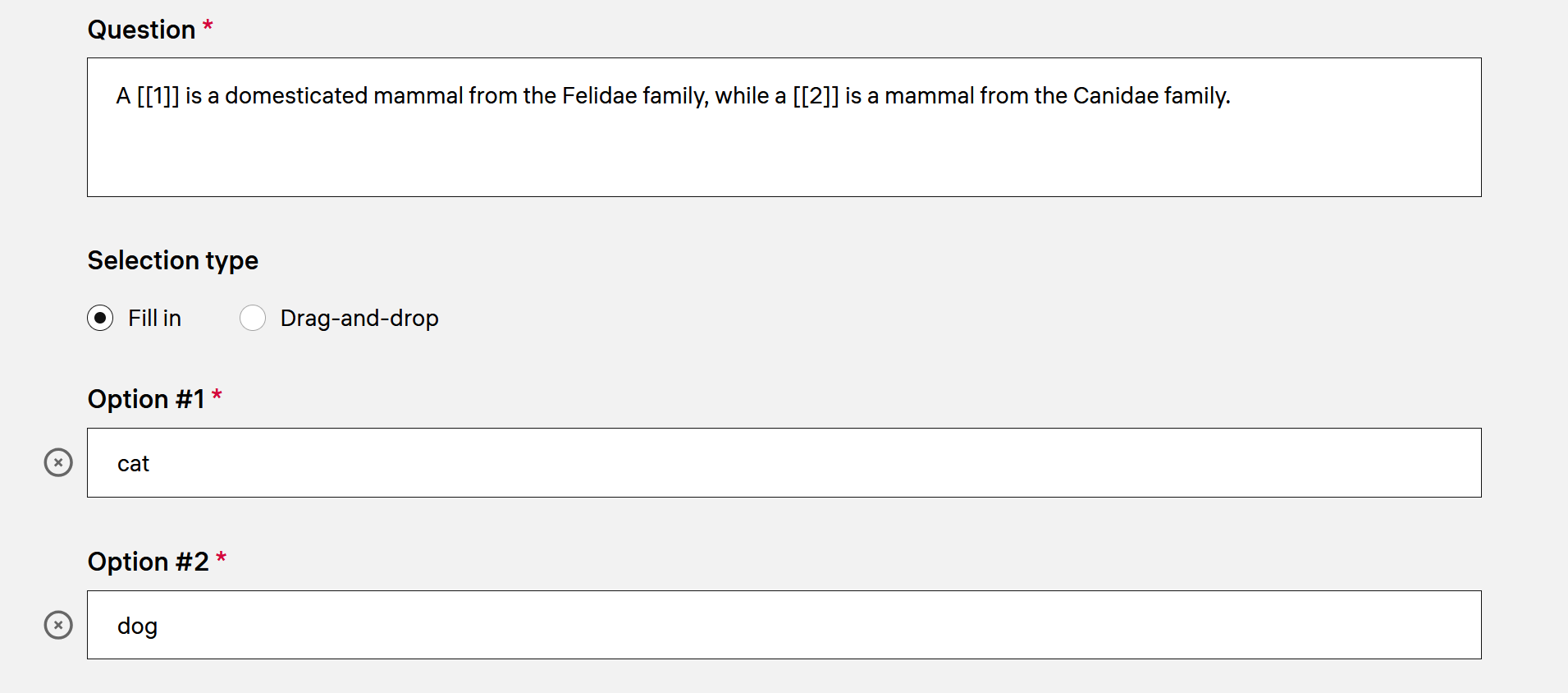1568x693 pixels.
Task: Click the "Selection type" heading
Action: point(172,260)
